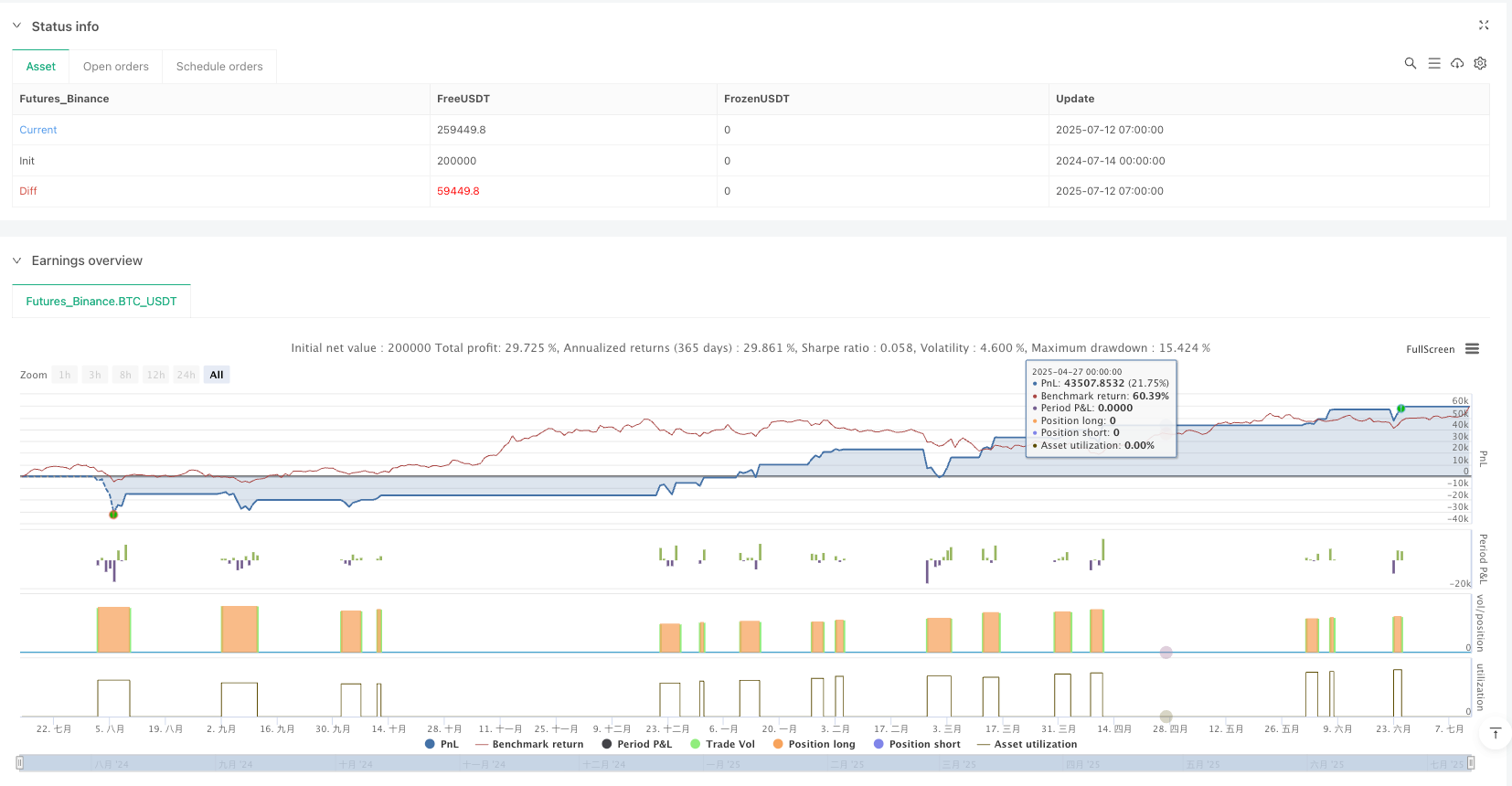
Task: Collapse the Earnings overview section
Action: point(16,260)
